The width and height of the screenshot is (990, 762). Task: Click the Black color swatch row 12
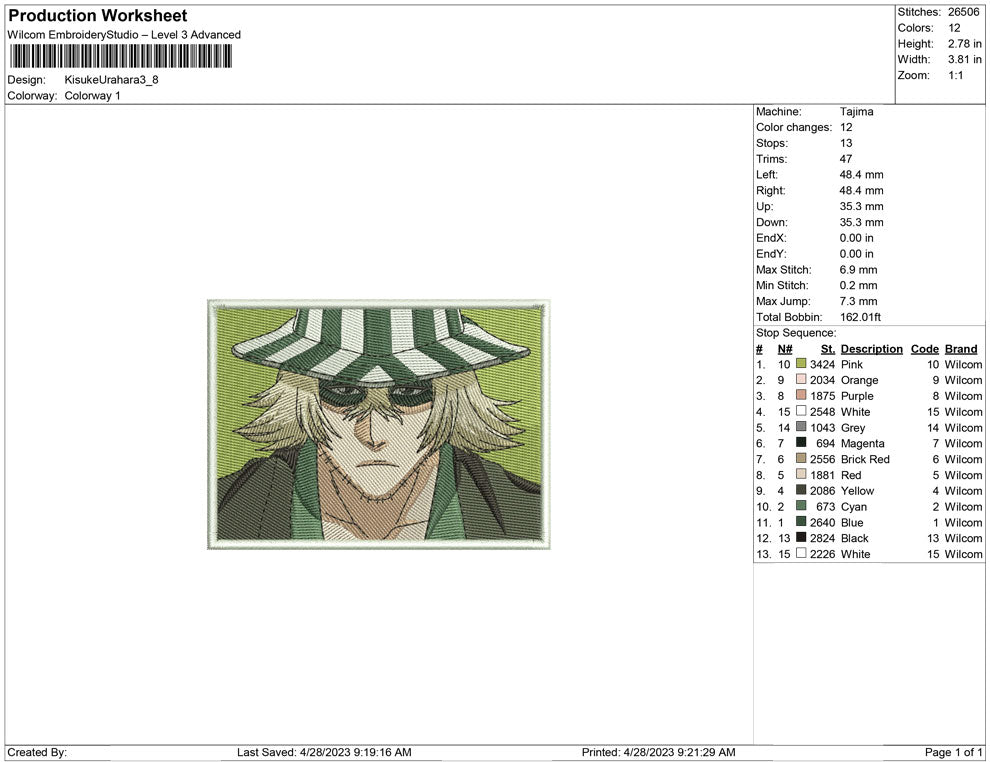point(800,538)
